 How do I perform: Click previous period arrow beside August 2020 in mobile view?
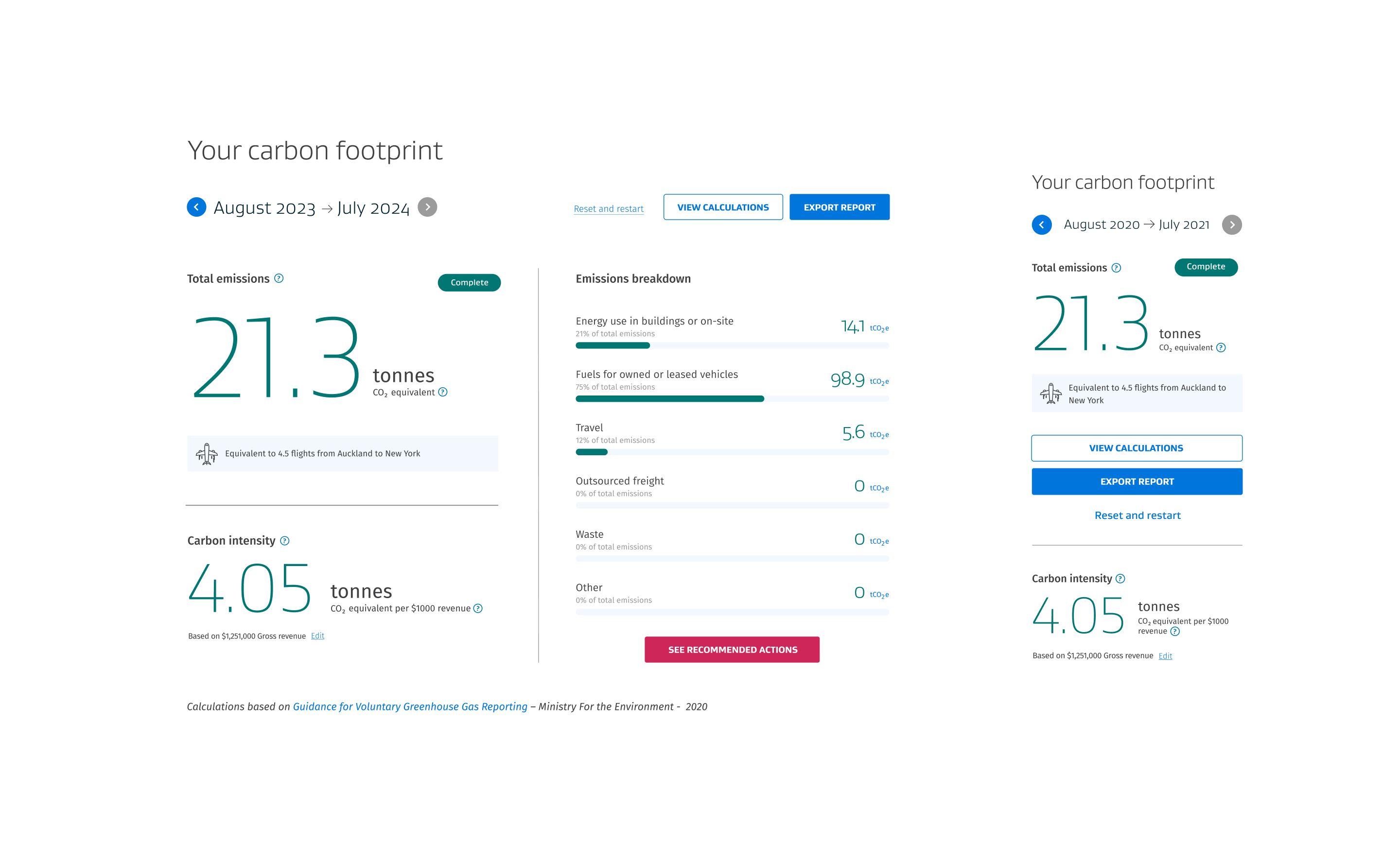(1041, 224)
